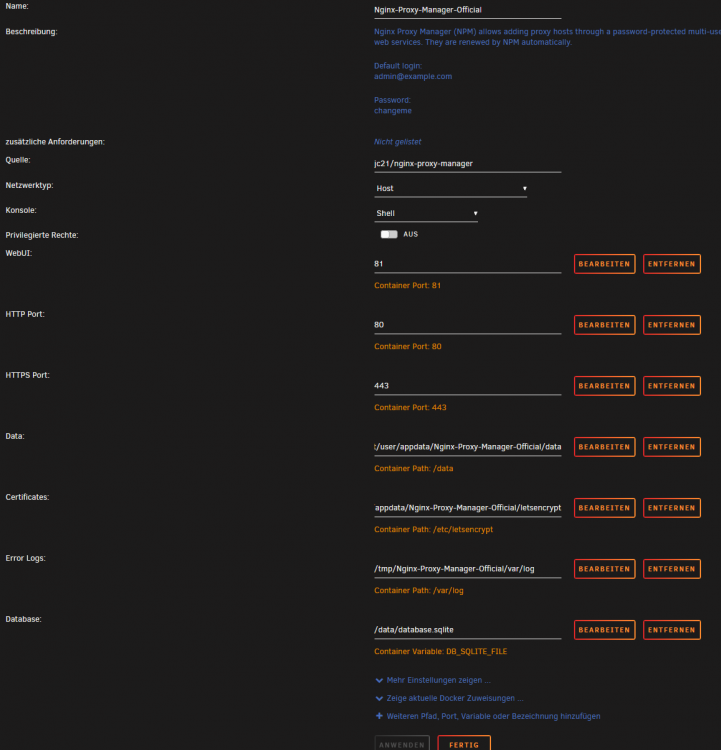Screen dimensions: 721x750
Task: Click 'Container Variable: DB_SQLITE_FILE' text
Action: coord(441,651)
